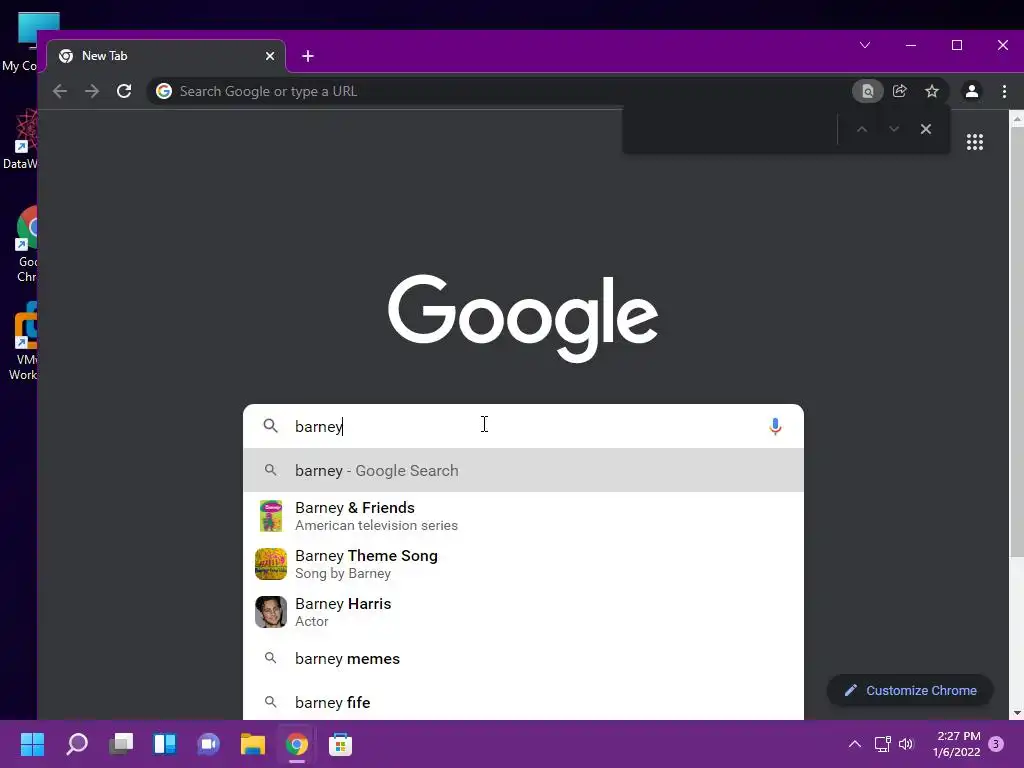The height and width of the screenshot is (768, 1024).
Task: Click the forward navigation arrow
Action: pos(92,91)
